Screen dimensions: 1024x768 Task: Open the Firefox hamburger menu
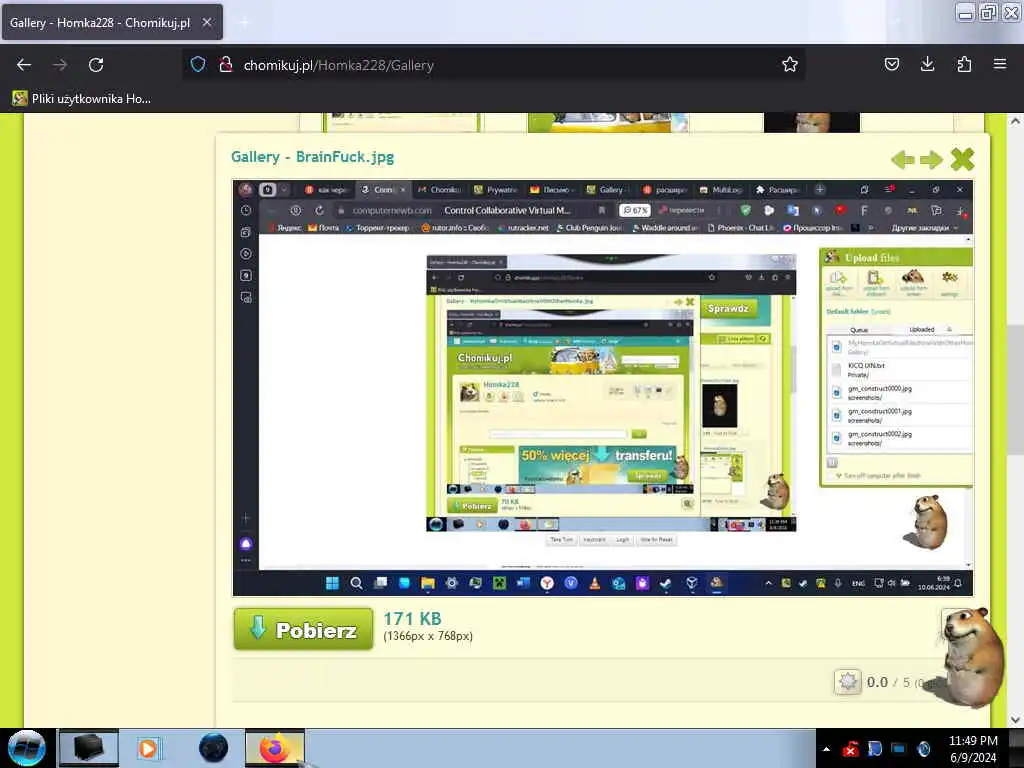1000,64
